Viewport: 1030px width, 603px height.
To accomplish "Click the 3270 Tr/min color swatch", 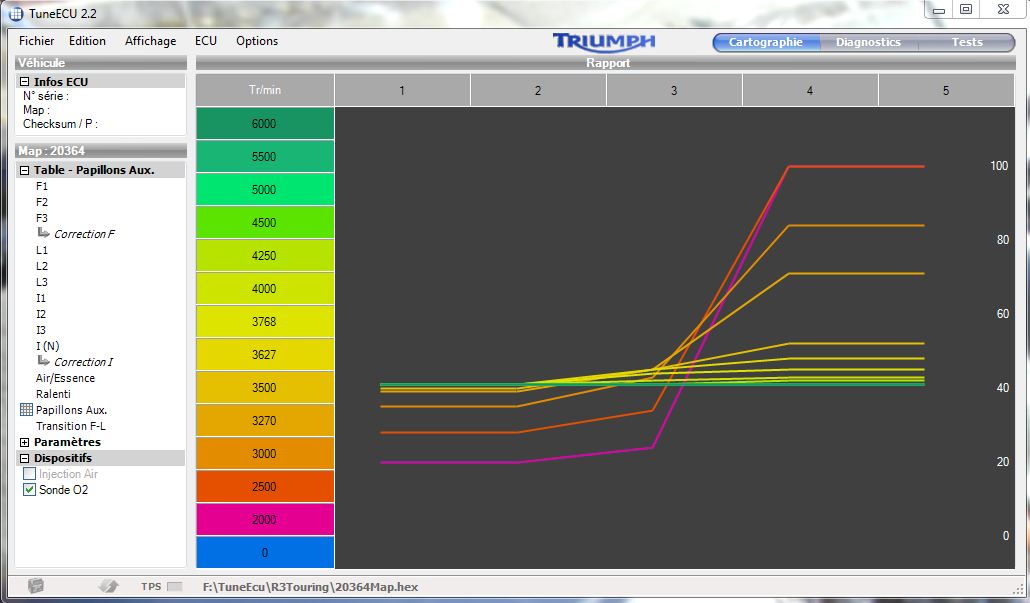I will pyautogui.click(x=265, y=420).
